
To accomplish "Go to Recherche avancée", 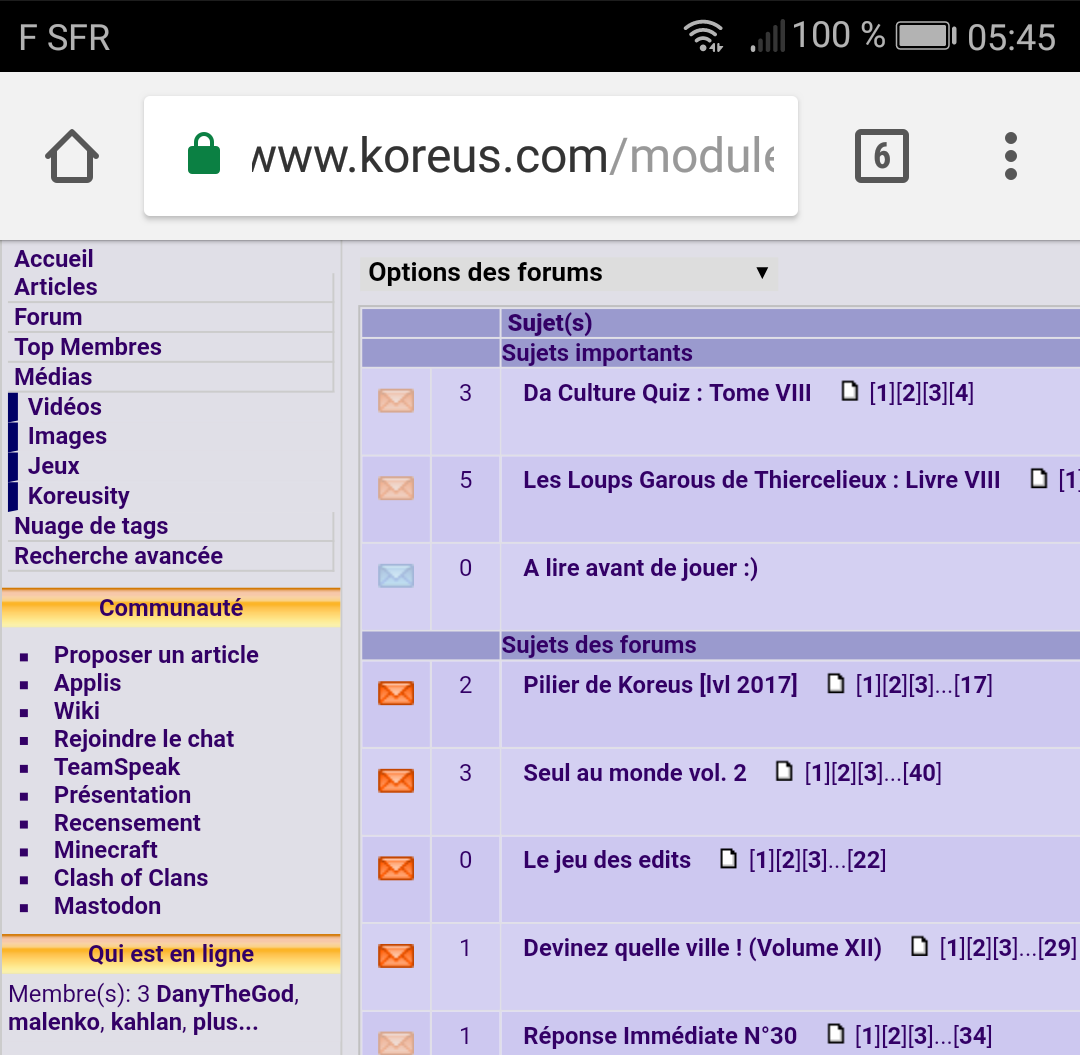I will [118, 556].
